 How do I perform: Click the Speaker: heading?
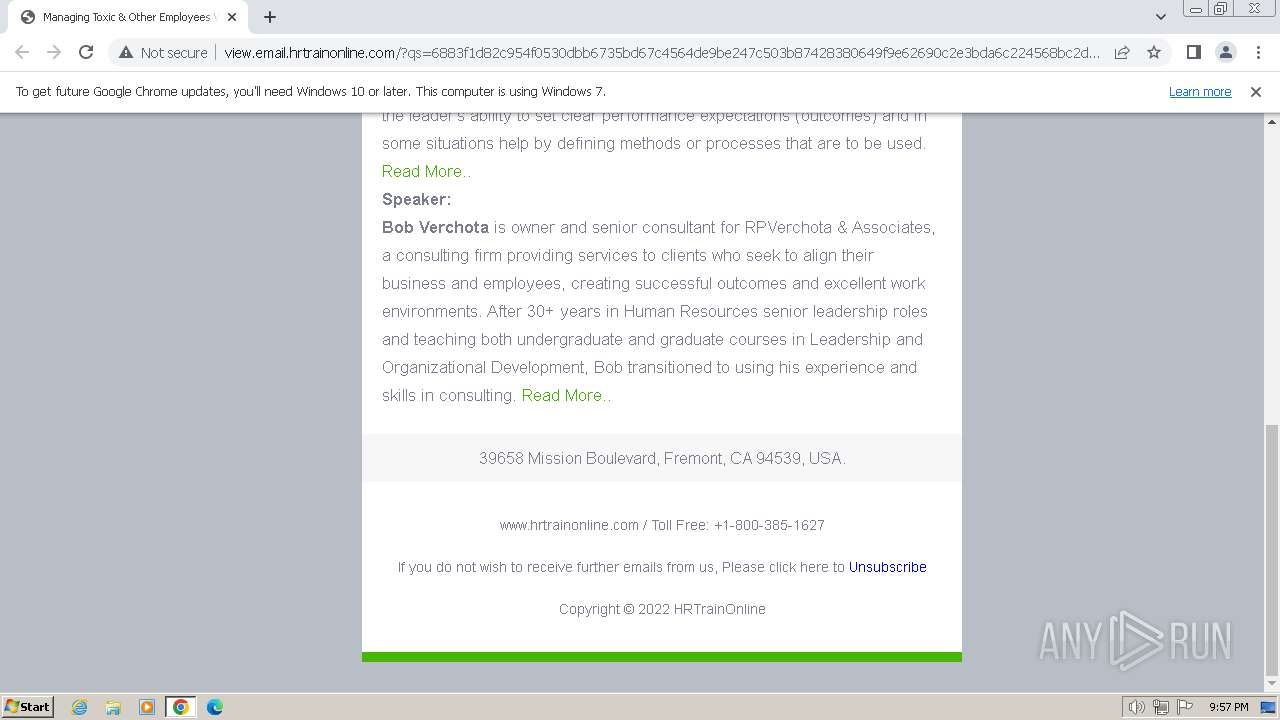tap(416, 199)
